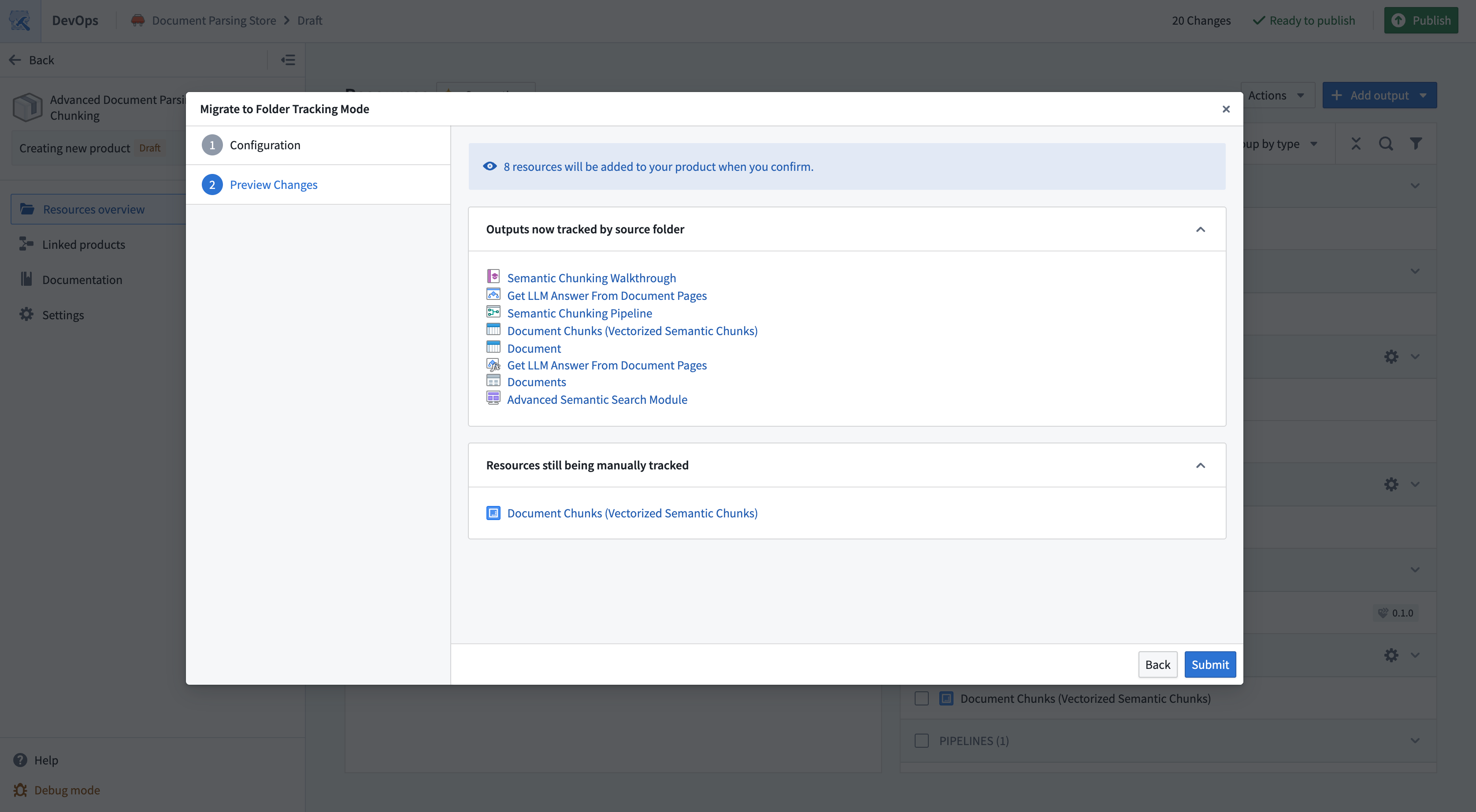Collapse the Outputs now tracked section

tap(1201, 229)
